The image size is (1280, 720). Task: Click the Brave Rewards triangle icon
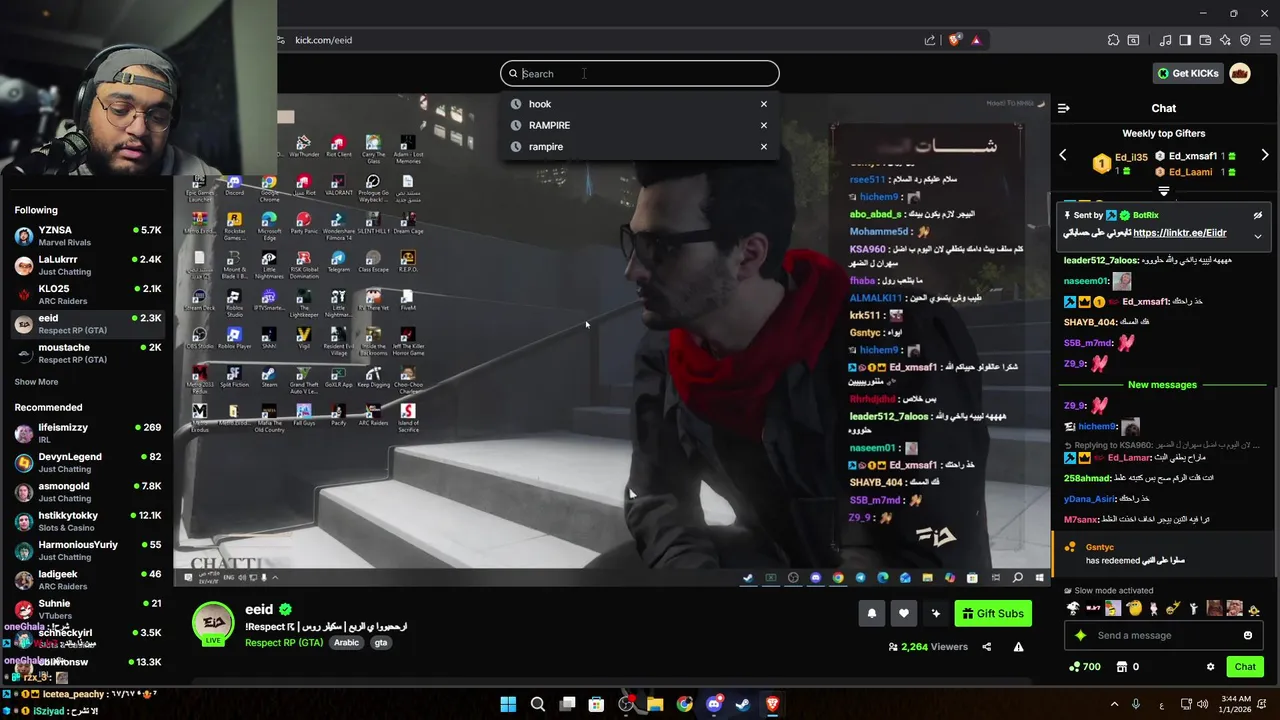976,40
